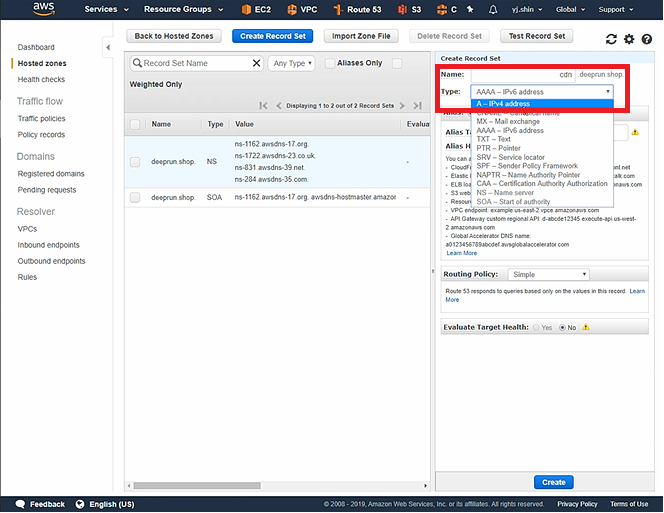Toggle the Weighted Only checkbox
The height and width of the screenshot is (513, 664).
tap(397, 64)
